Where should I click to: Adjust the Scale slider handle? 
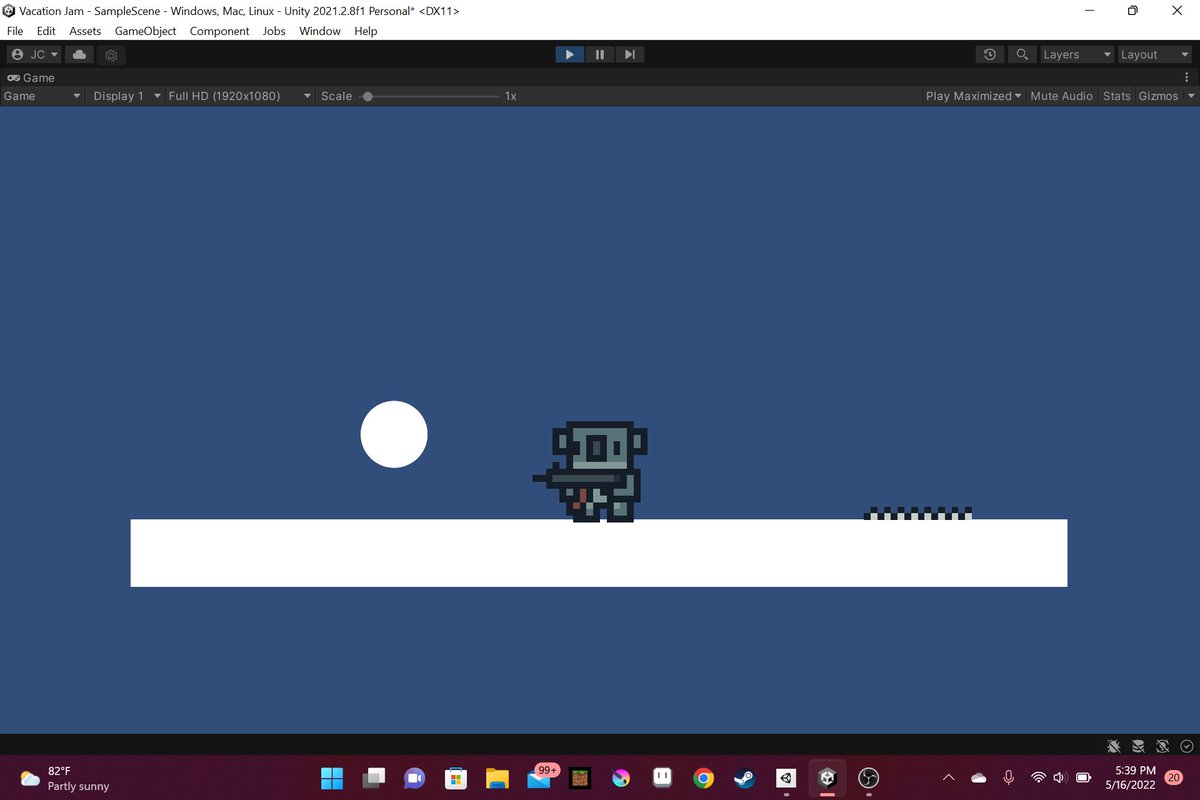coord(368,96)
